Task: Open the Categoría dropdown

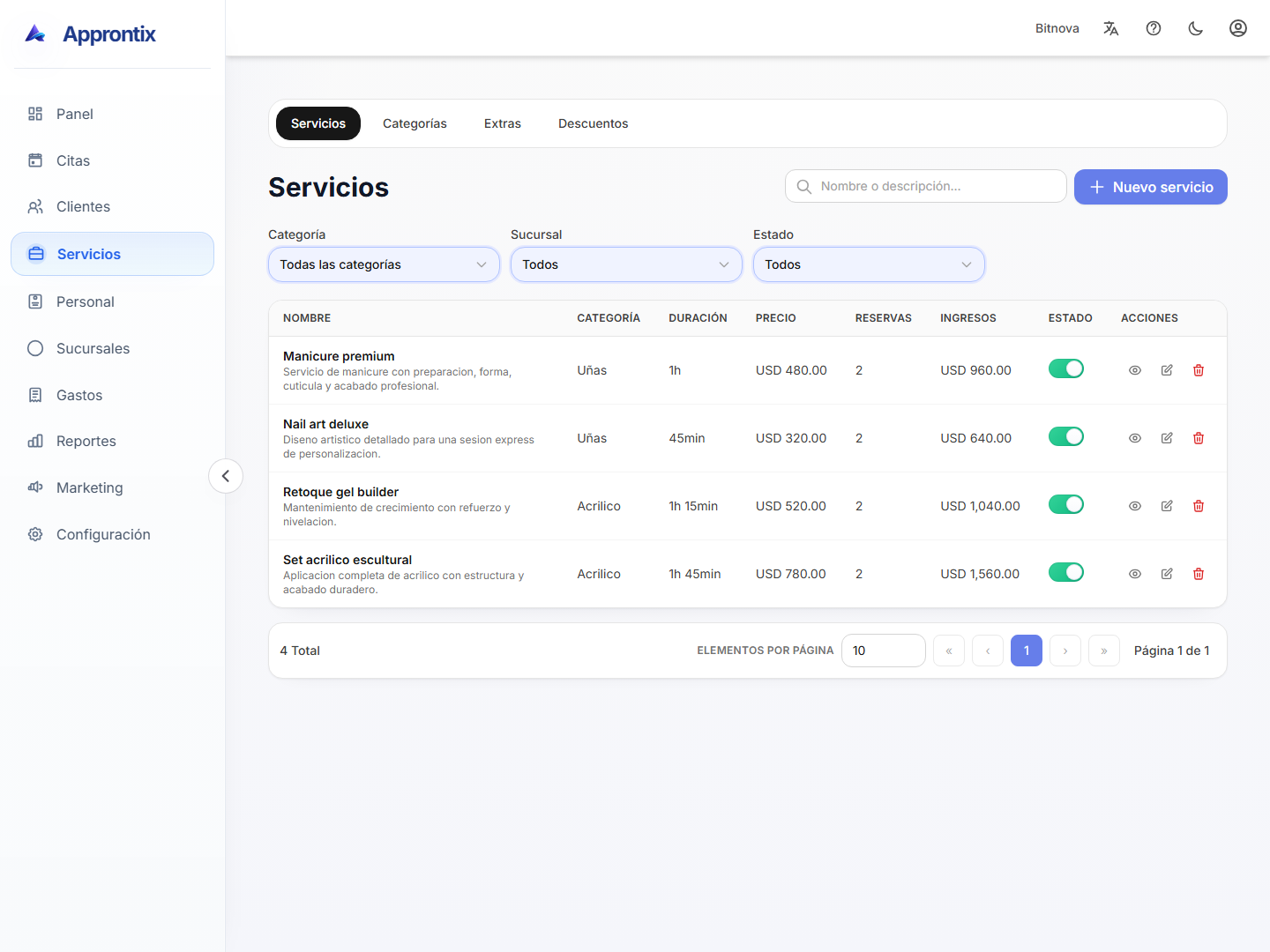Action: pos(384,264)
